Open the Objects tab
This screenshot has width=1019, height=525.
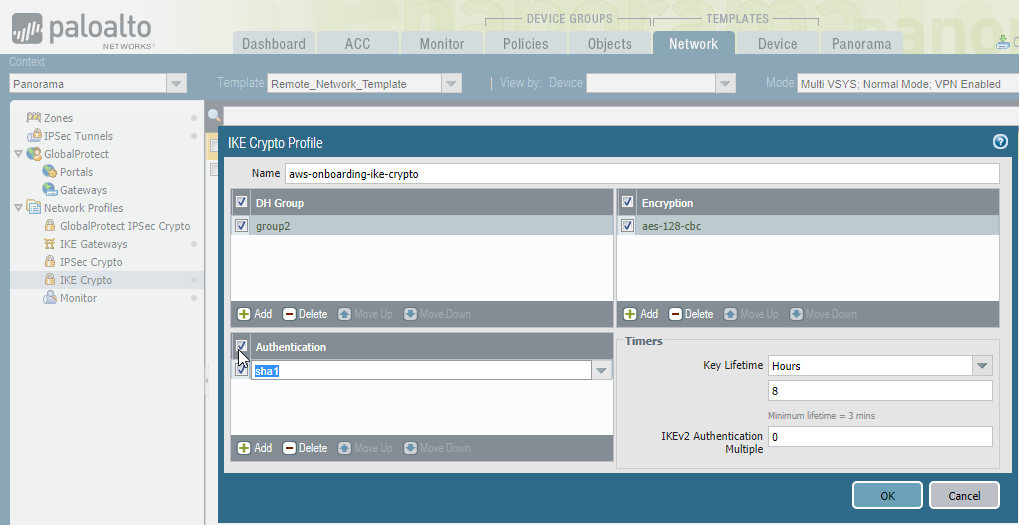point(610,44)
